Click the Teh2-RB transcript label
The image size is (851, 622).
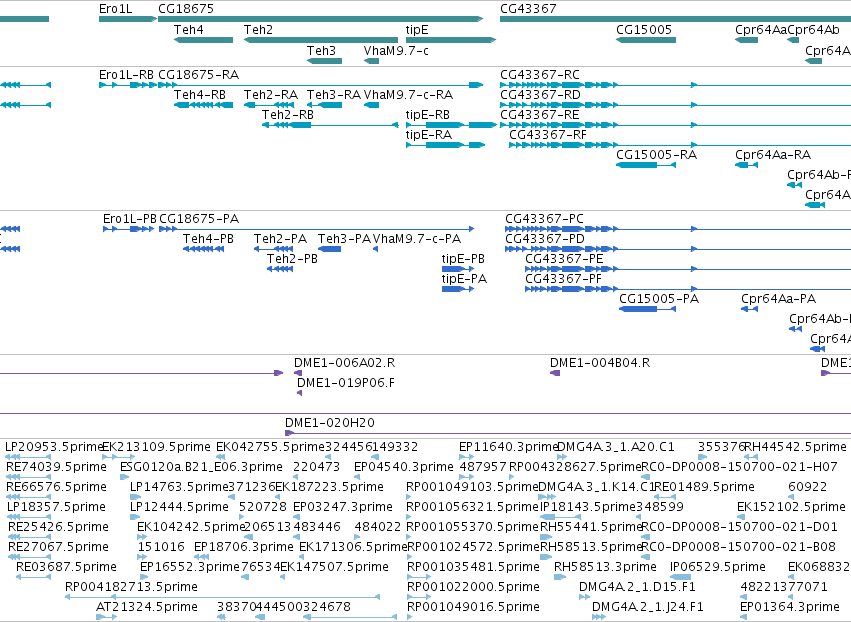[x=288, y=115]
